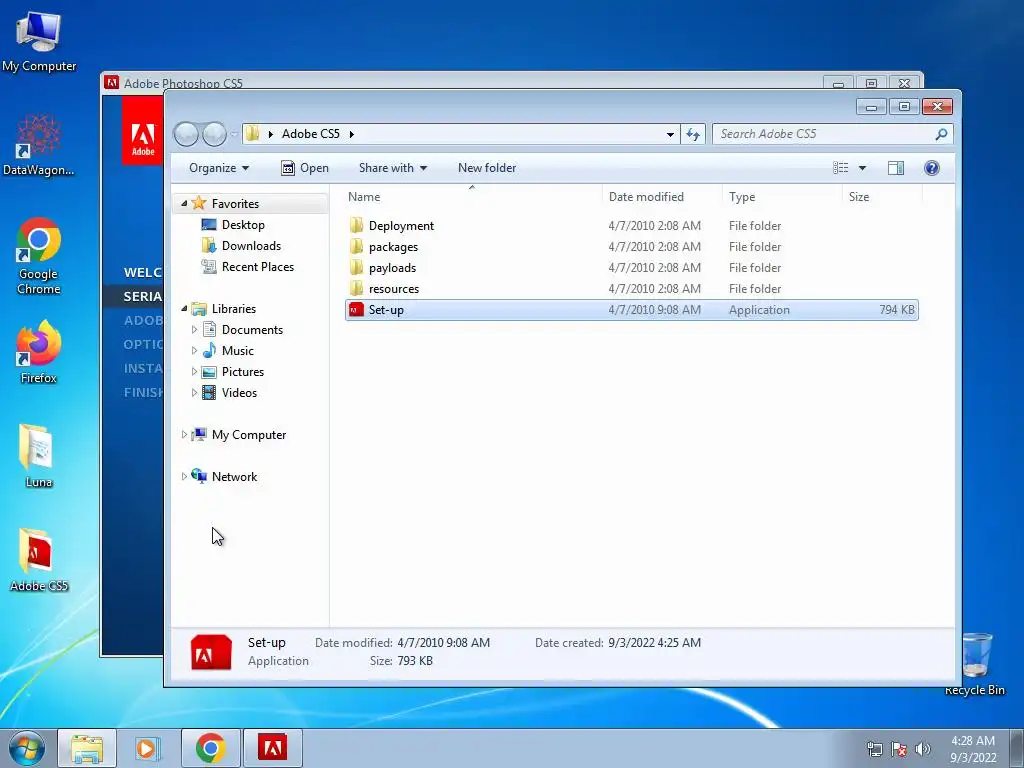Click Set-up's date 4/7/2010 9:08 AM
1024x768 pixels.
coord(654,310)
